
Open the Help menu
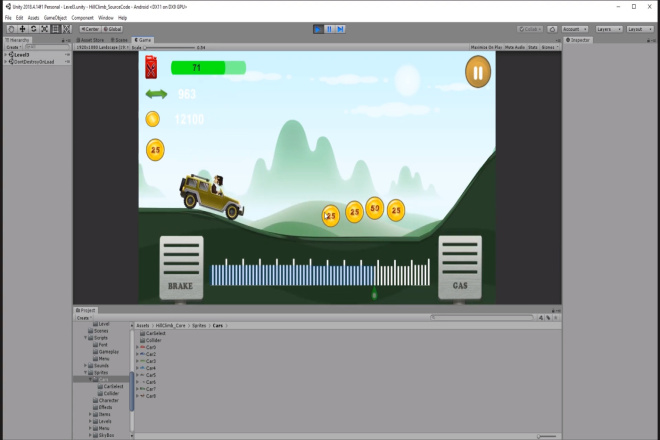pos(122,18)
